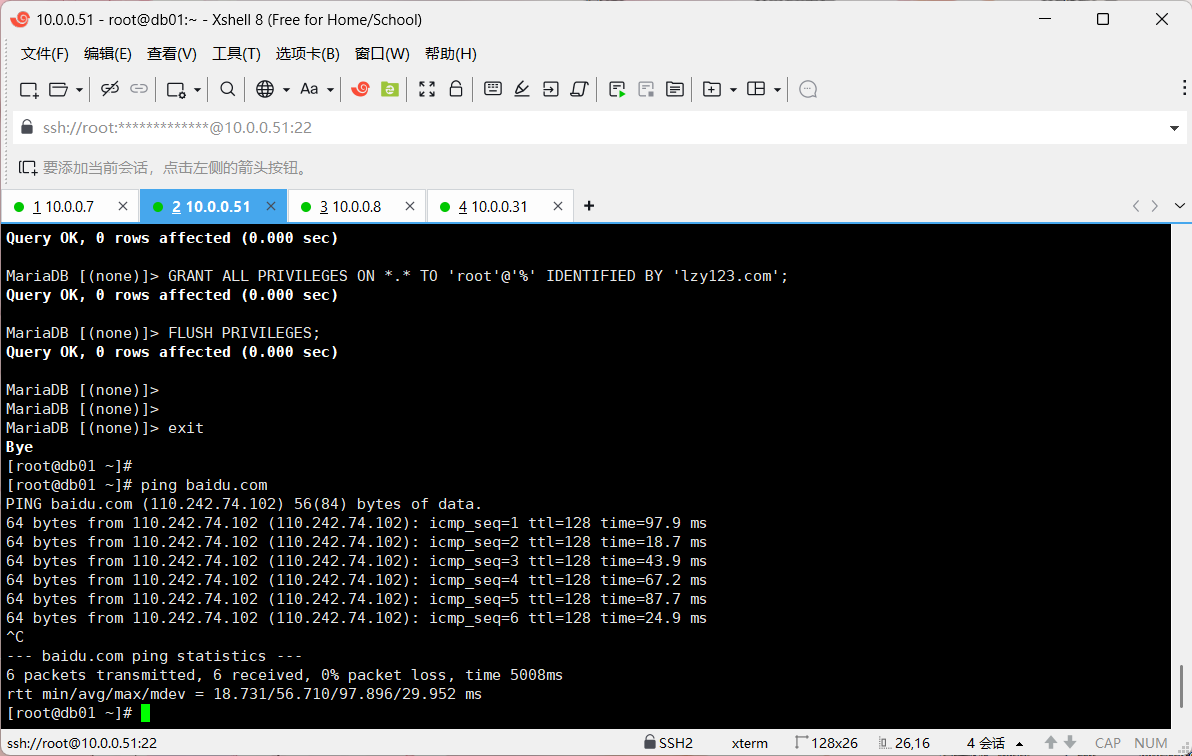
Task: Launch Xshell via red swirl icon
Action: click(x=360, y=89)
